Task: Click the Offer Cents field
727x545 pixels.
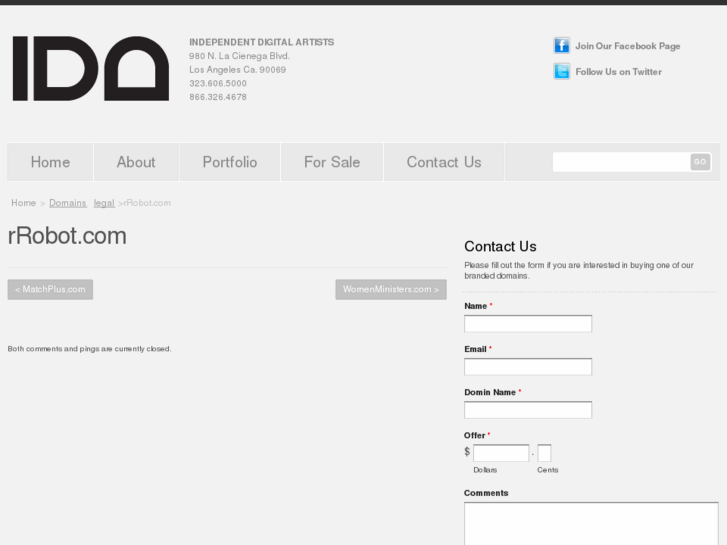Action: pos(544,453)
